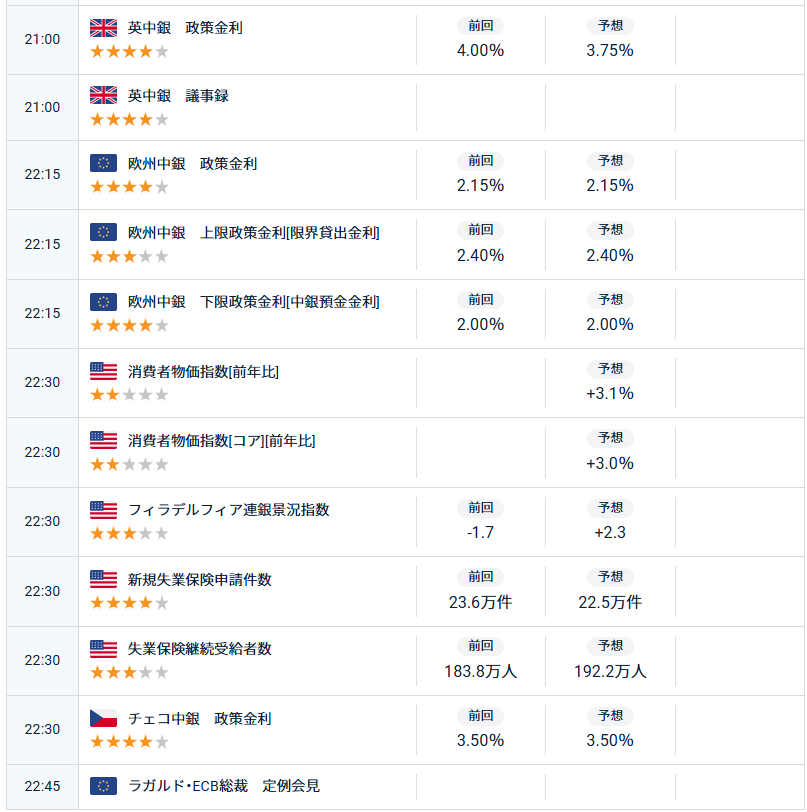
Task: Open 新規失業保険申請件数 event details
Action: point(200,580)
